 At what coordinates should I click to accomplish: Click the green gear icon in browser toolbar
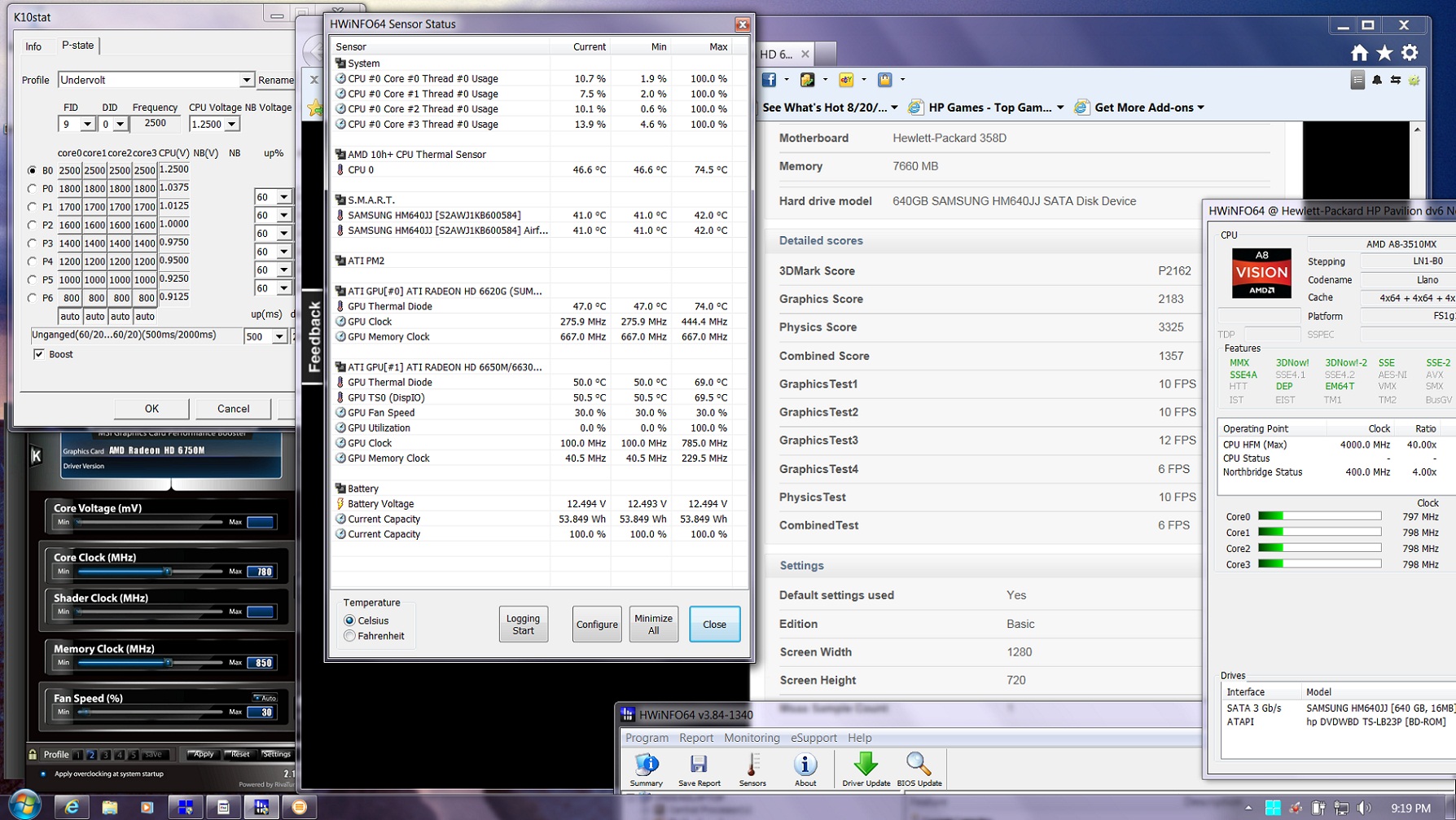[x=1414, y=80]
